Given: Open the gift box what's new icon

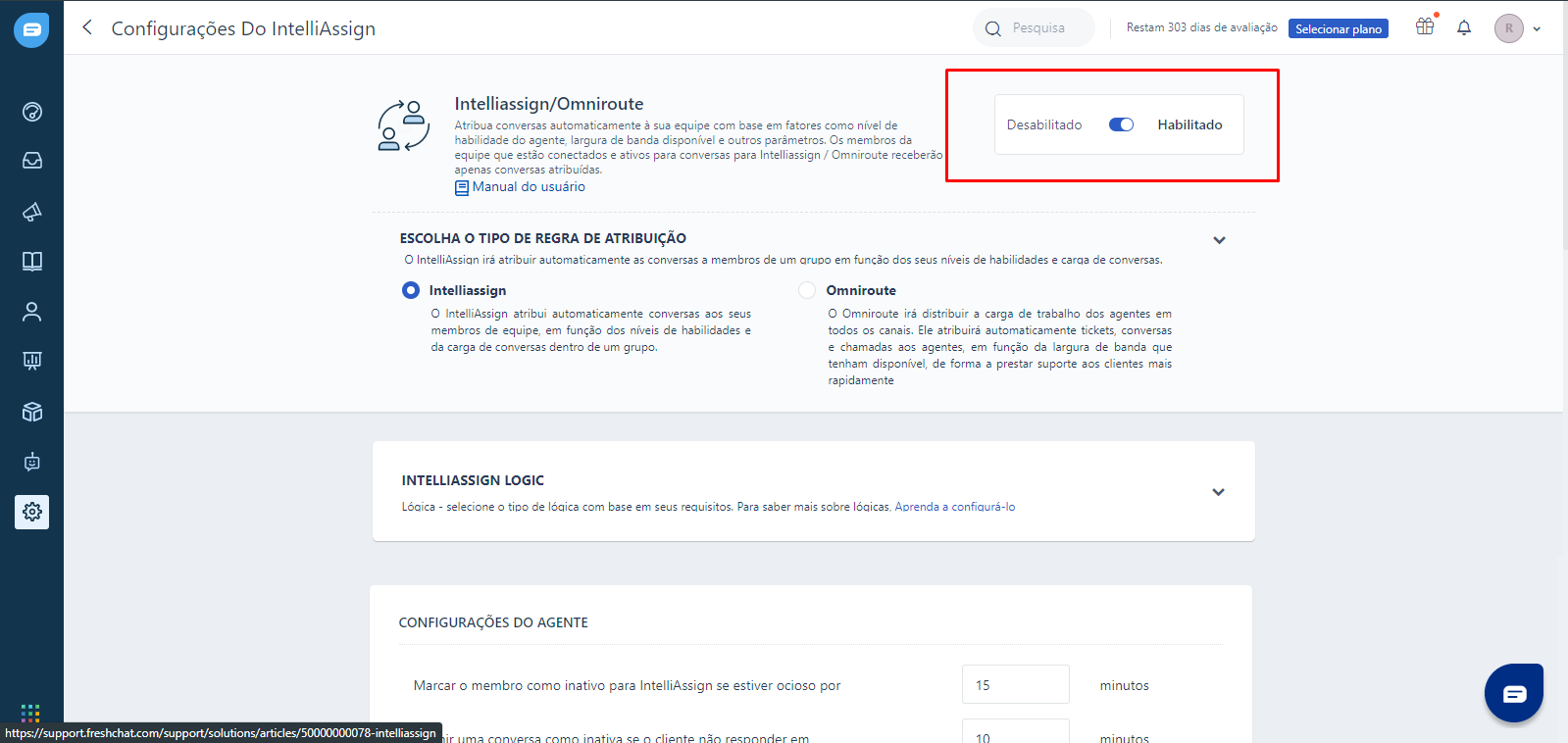Looking at the screenshot, I should point(1425,27).
